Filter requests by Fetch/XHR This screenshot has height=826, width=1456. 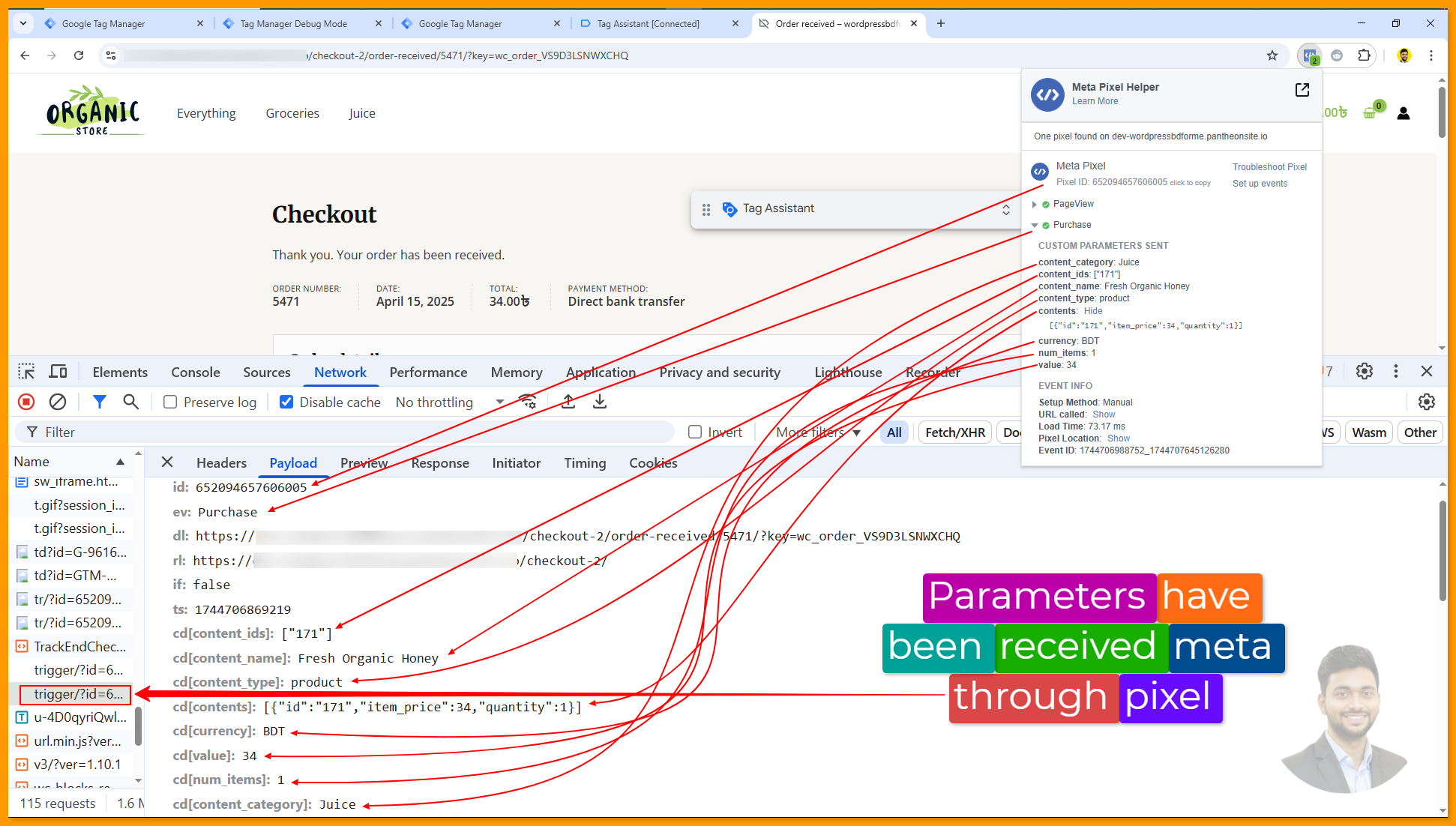point(955,432)
